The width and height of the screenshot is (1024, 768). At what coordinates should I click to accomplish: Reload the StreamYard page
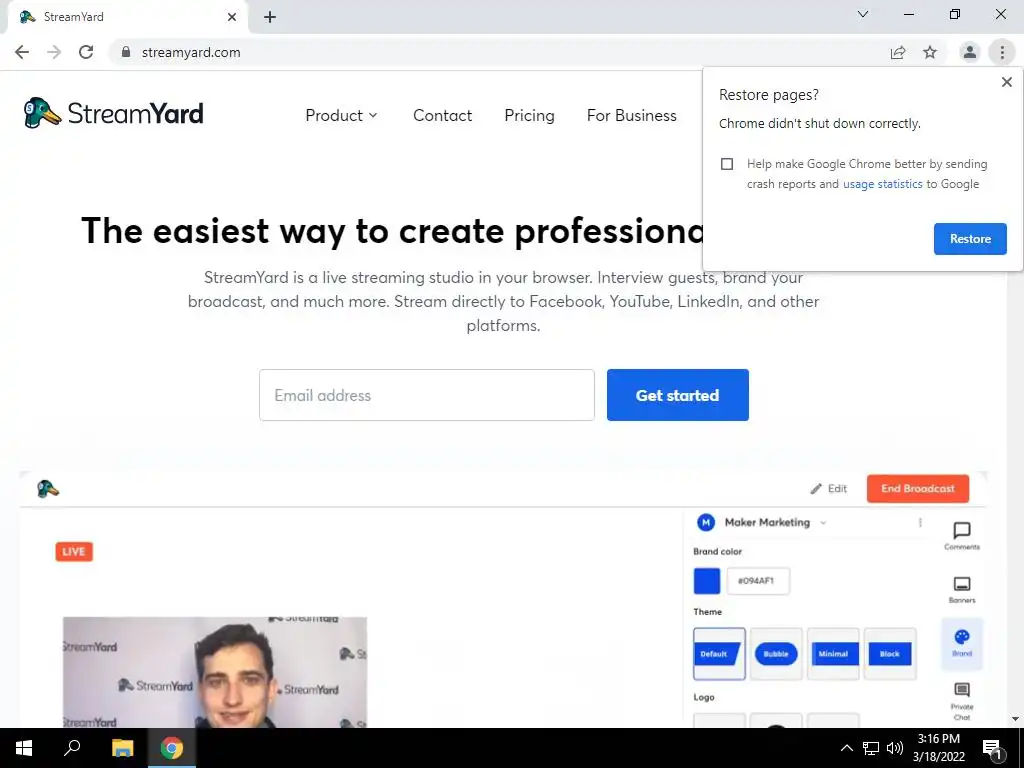(86, 52)
